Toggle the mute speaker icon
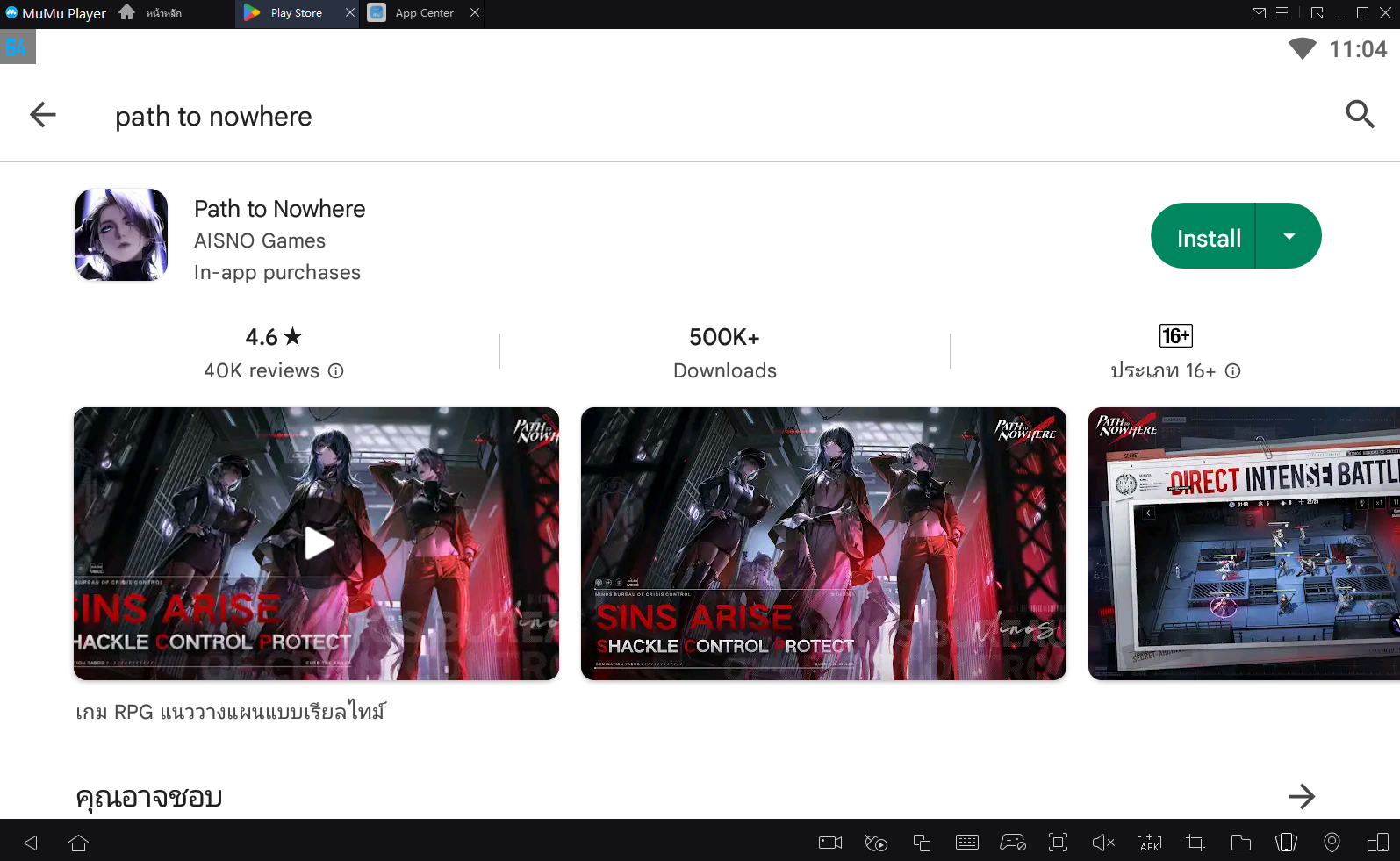Screen dimensions: 1400x861 click(x=1103, y=843)
